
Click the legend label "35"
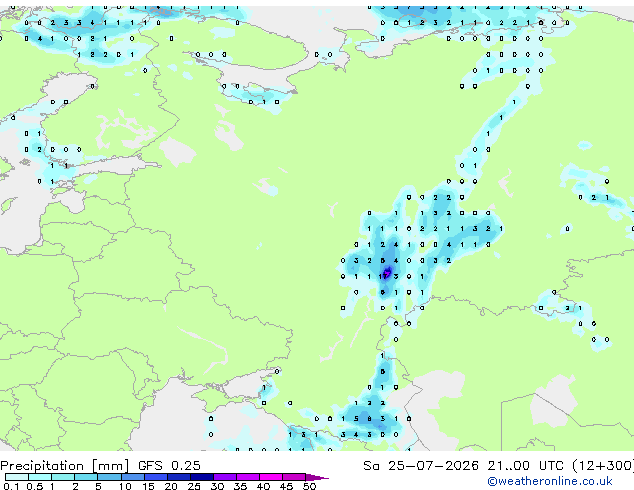pos(240,486)
